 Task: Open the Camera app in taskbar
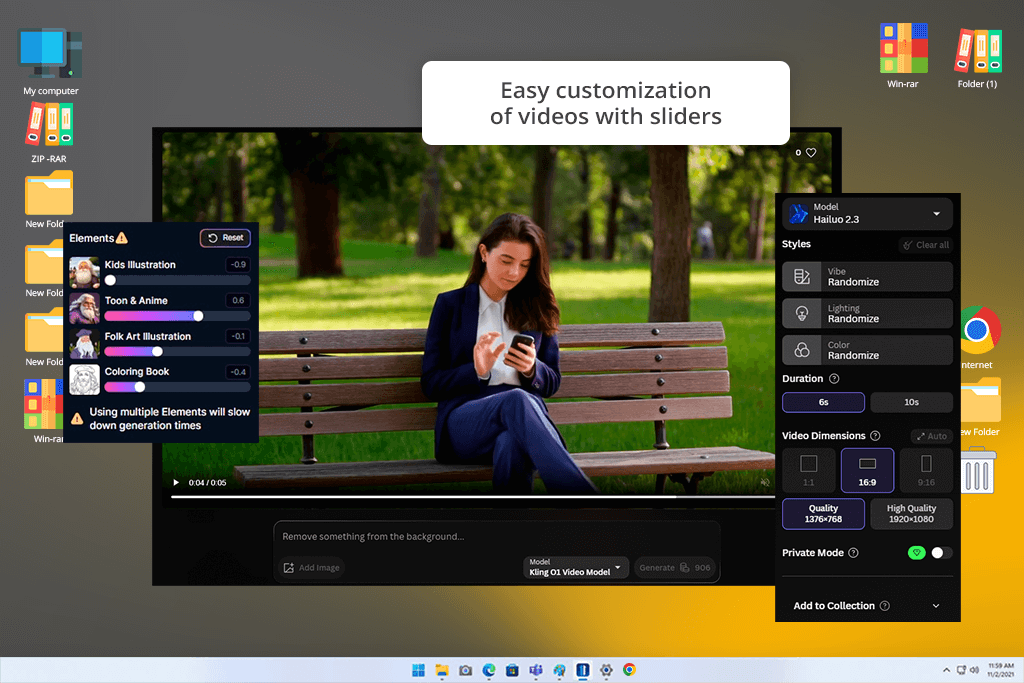click(466, 670)
